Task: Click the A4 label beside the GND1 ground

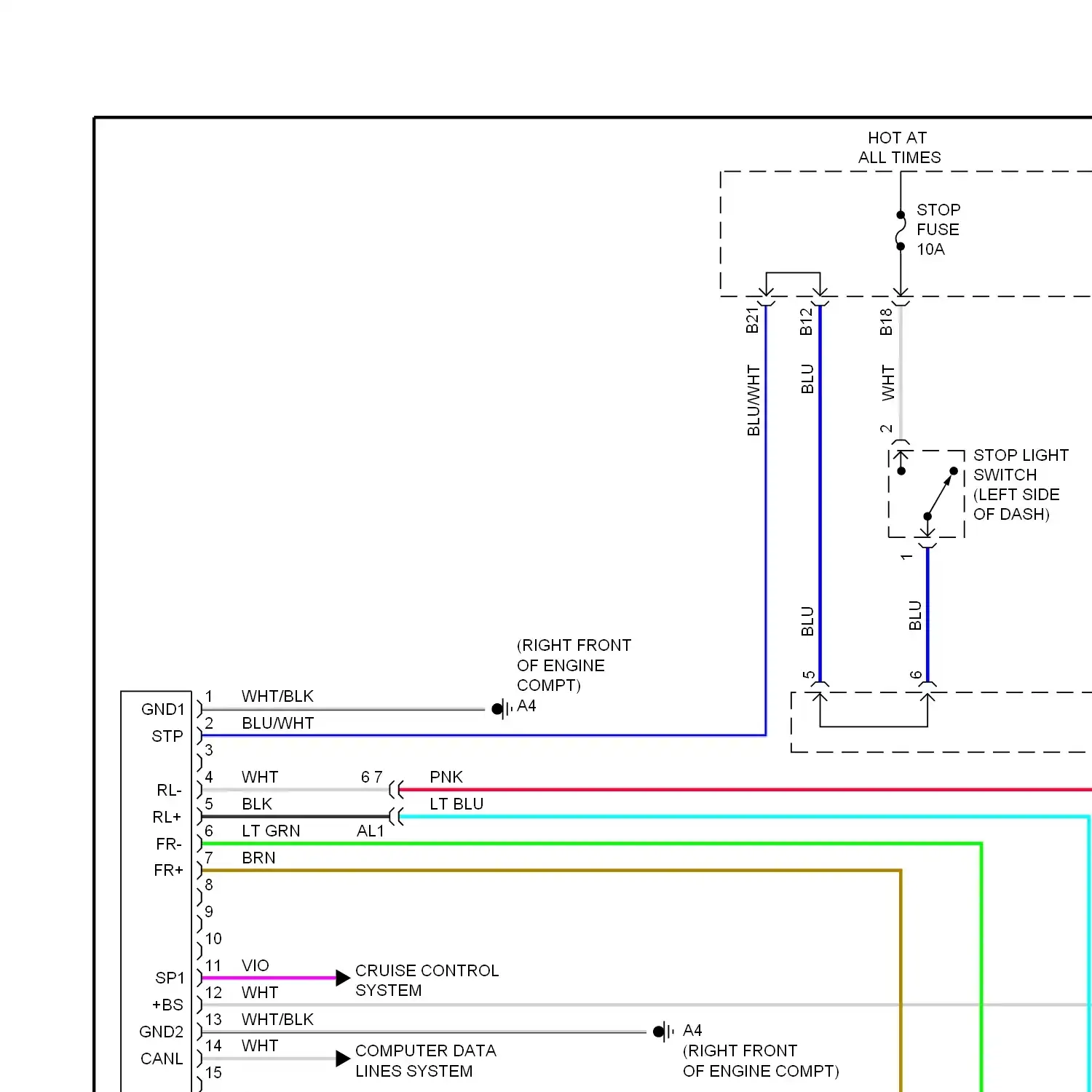Action: (x=526, y=705)
